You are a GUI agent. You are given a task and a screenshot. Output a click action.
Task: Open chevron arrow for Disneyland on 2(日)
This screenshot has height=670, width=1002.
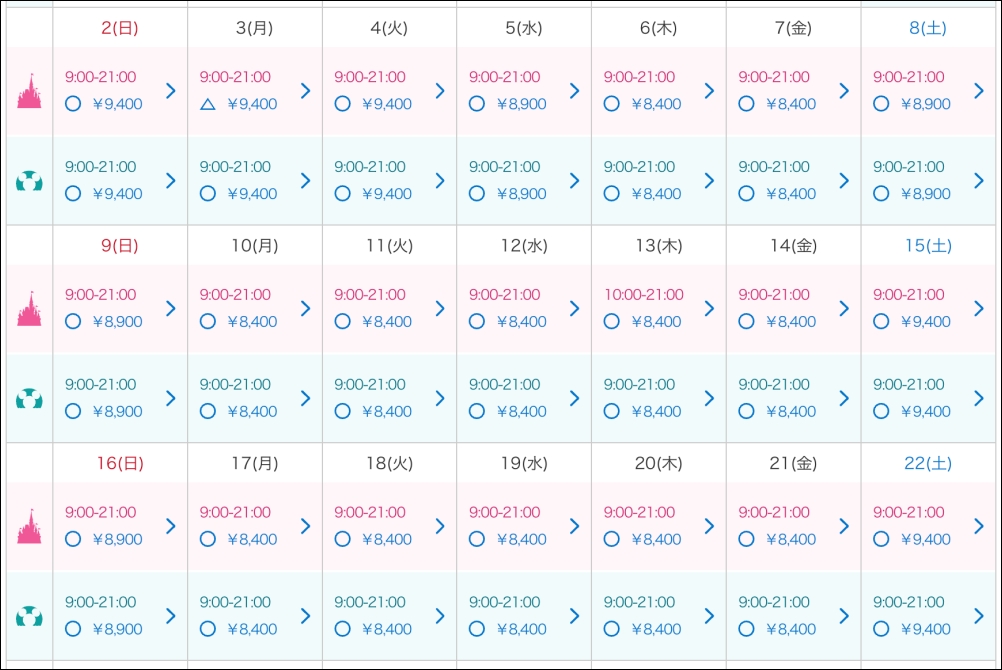(170, 90)
